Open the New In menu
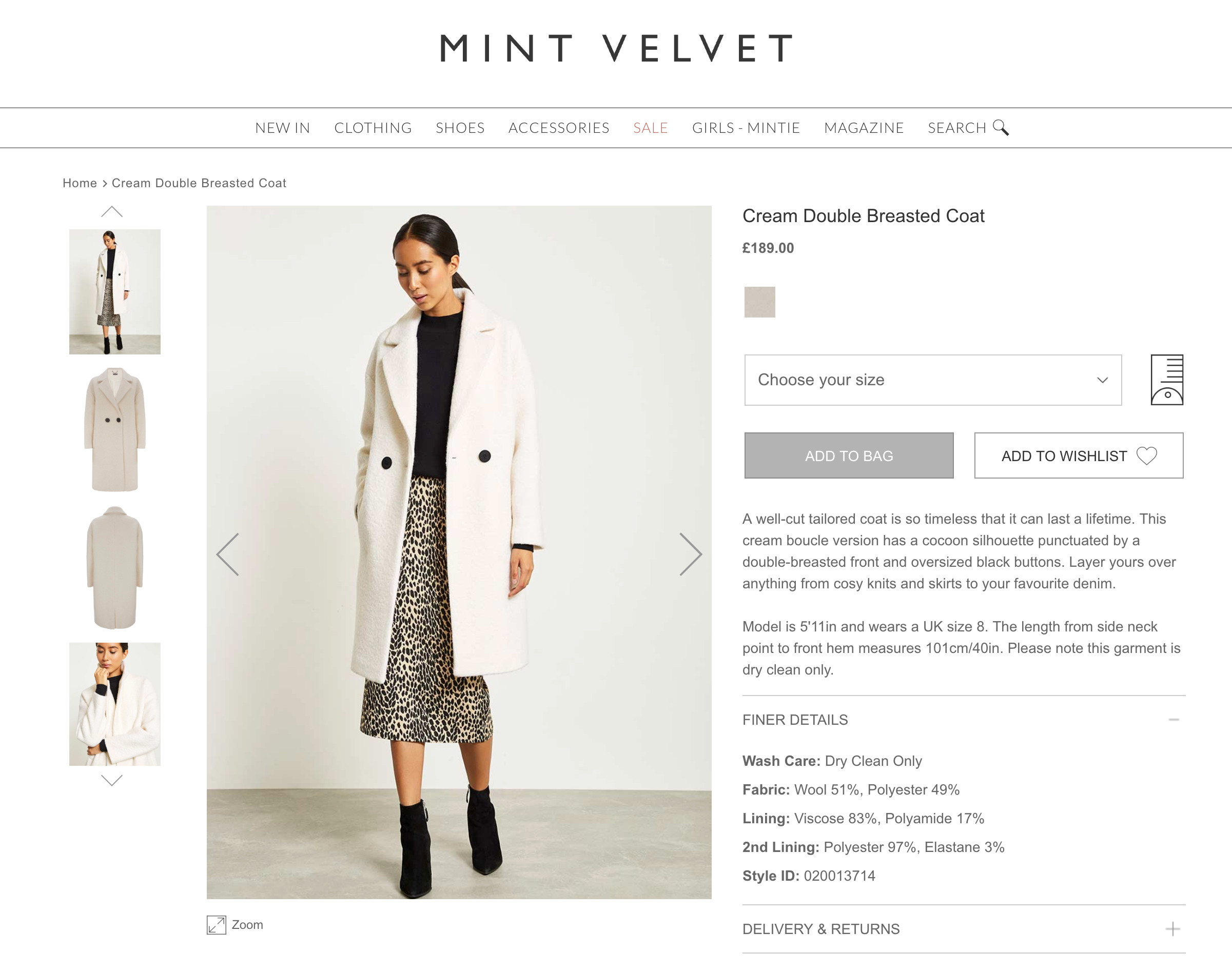The image size is (1232, 972). point(282,128)
